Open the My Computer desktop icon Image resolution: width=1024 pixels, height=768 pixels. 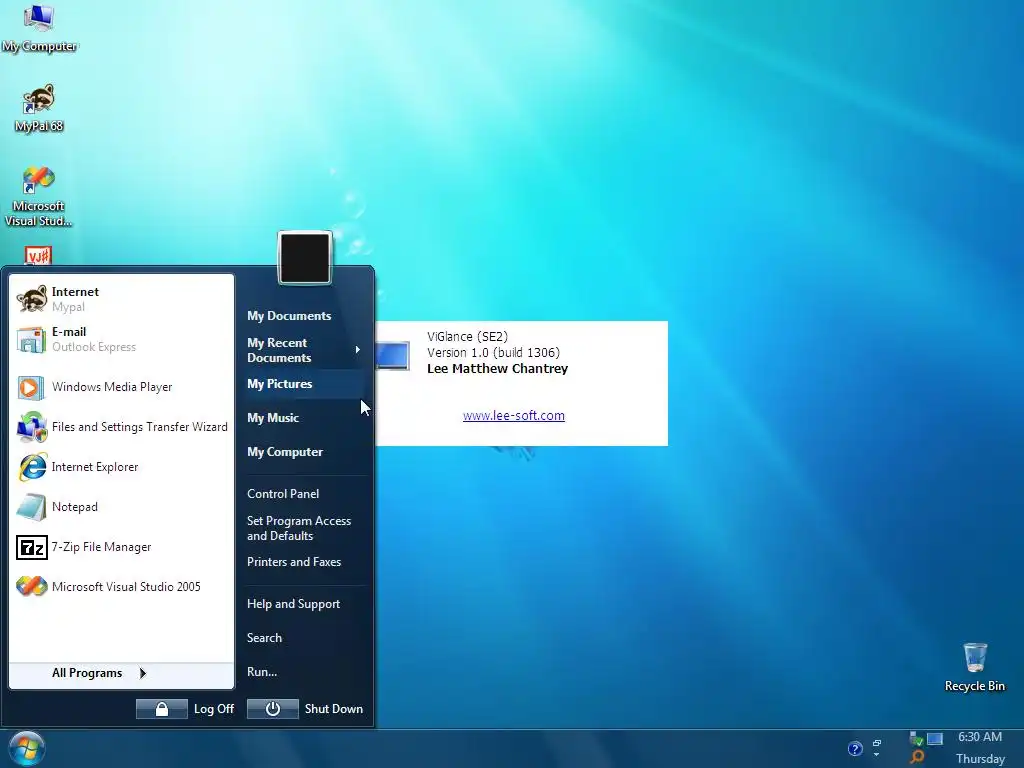pos(39,27)
